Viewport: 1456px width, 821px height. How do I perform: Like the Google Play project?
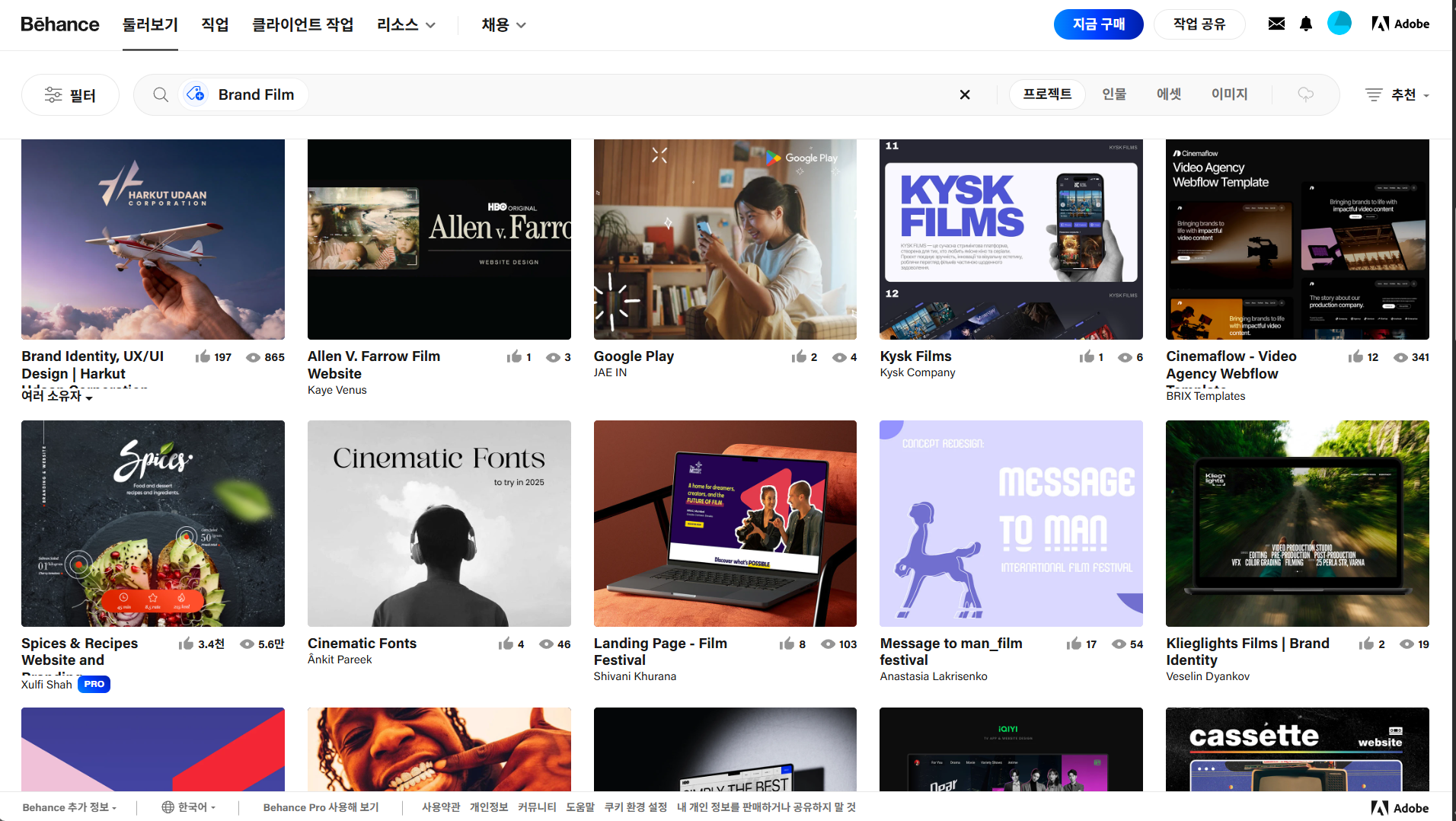[799, 356]
